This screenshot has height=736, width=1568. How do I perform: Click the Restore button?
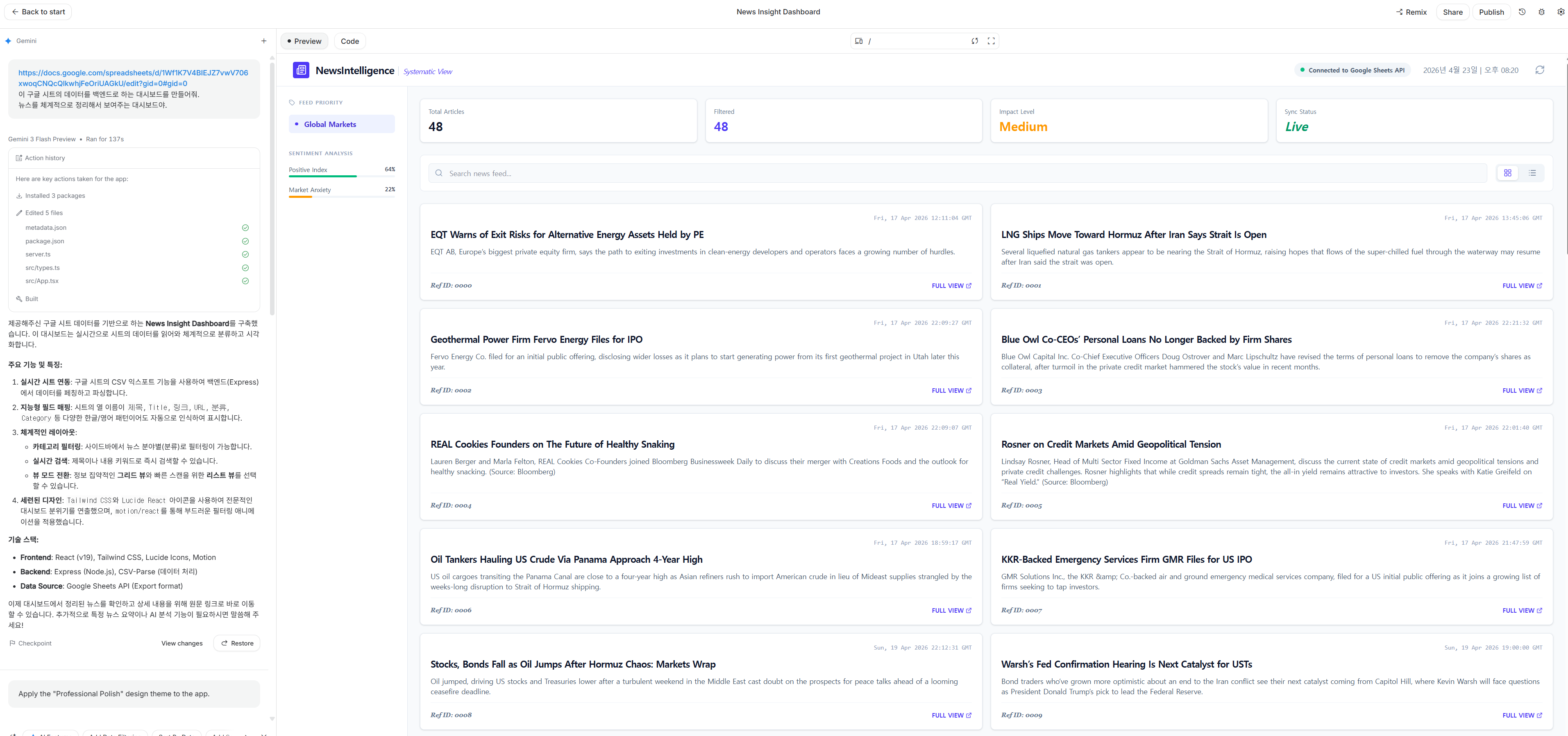pos(237,643)
